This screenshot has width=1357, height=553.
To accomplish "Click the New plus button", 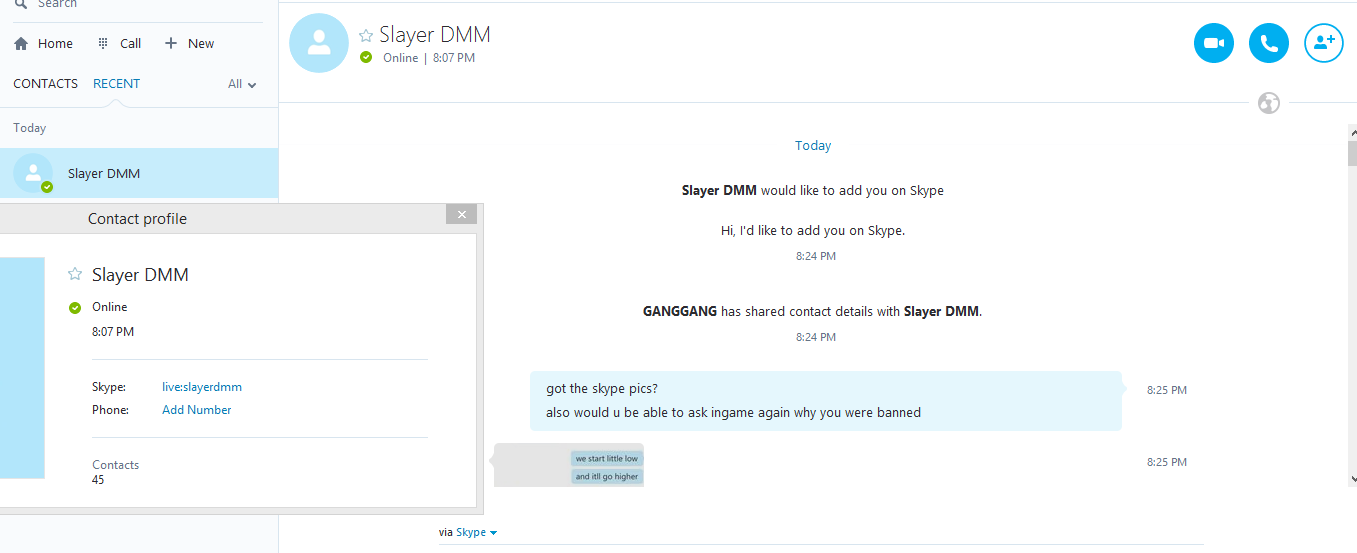I will [x=189, y=44].
